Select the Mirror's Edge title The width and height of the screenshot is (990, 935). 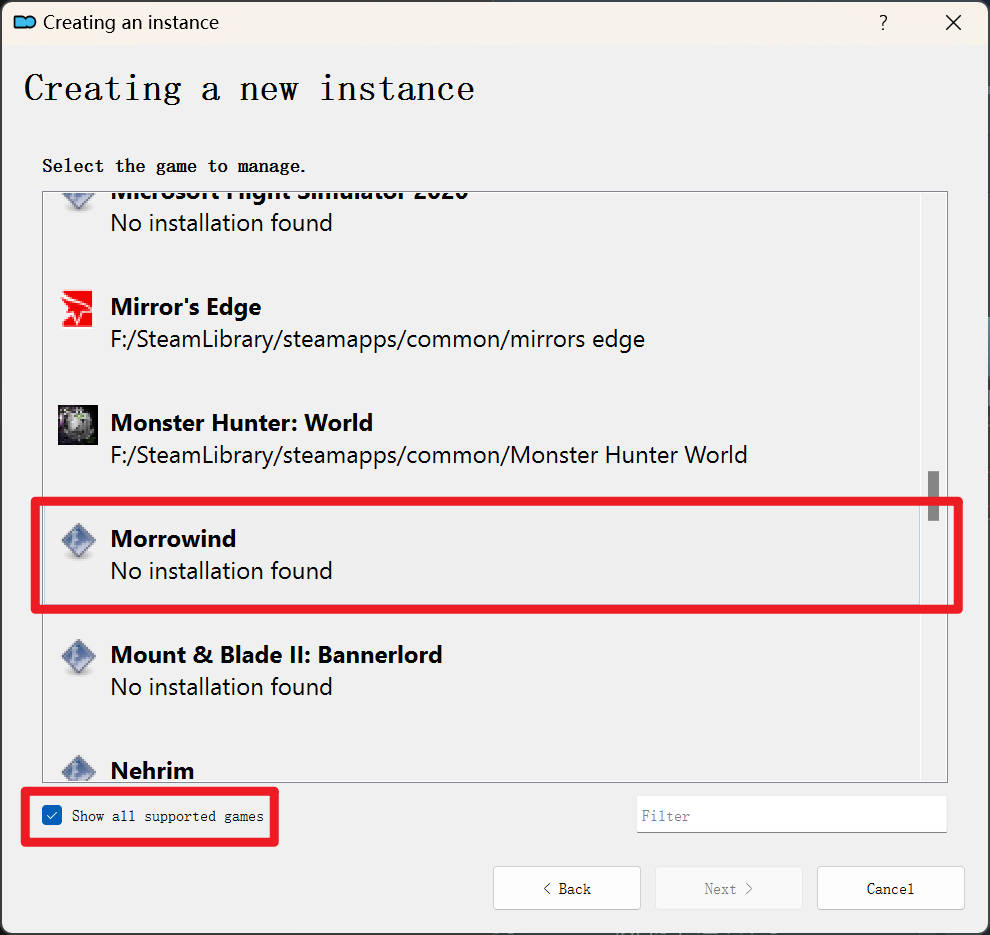click(186, 307)
